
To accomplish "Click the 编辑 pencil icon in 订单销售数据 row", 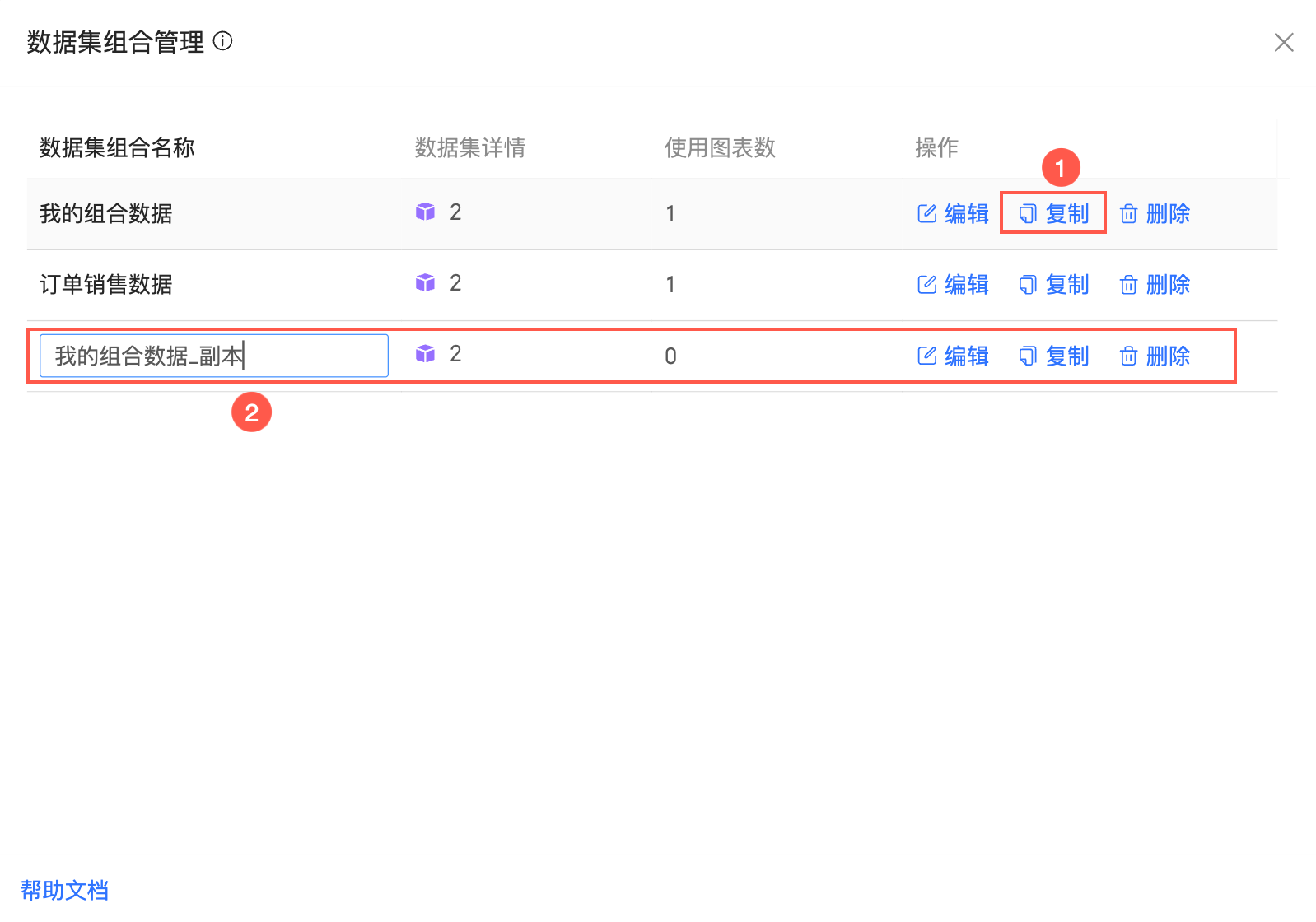I will (927, 285).
